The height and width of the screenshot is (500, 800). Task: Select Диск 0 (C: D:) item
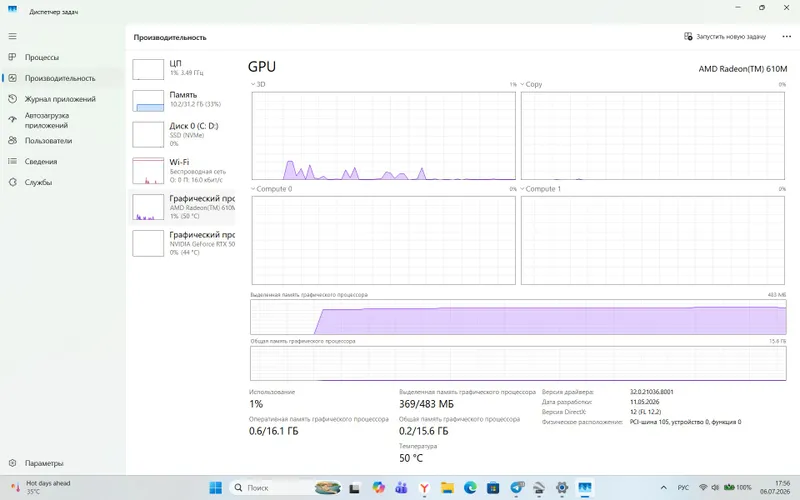tap(183, 135)
